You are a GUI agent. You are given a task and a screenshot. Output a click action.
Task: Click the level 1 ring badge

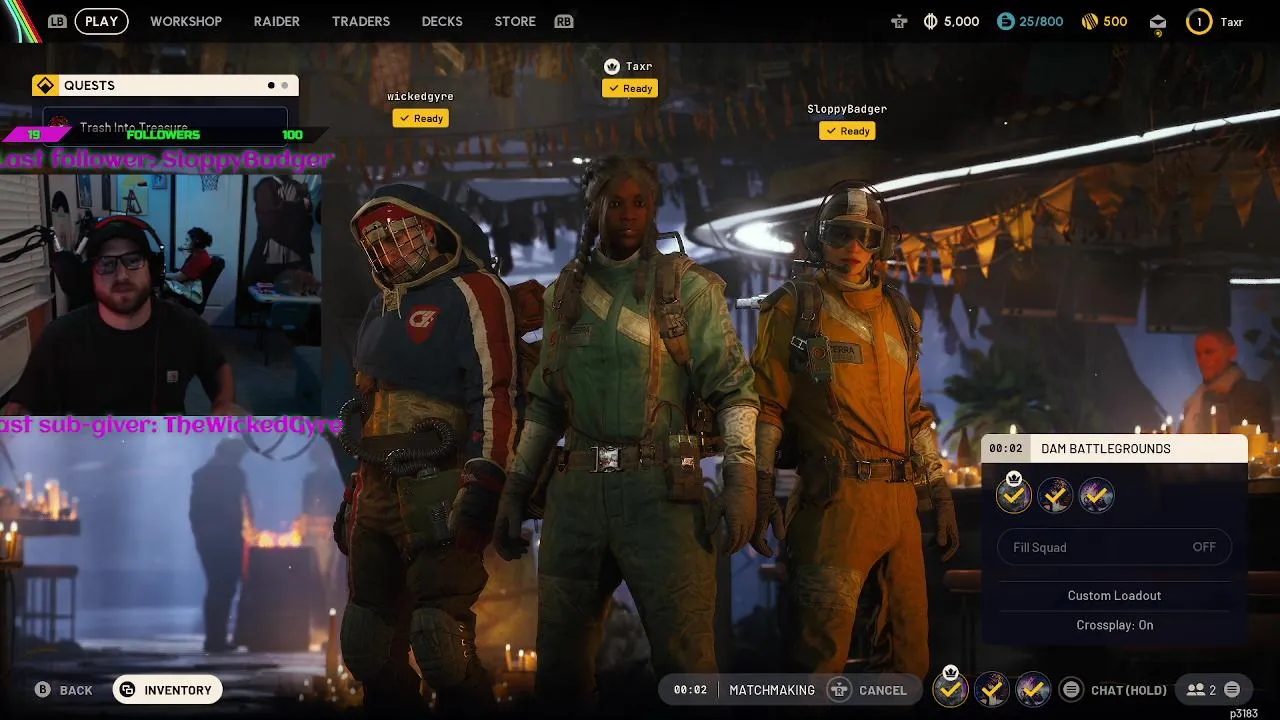point(1199,21)
